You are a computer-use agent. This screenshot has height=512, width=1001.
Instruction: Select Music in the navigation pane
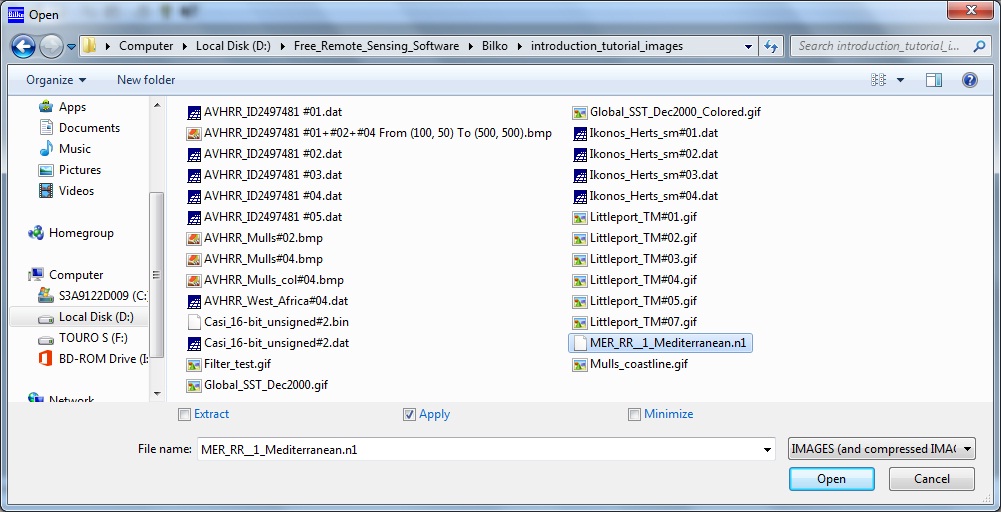pyautogui.click(x=75, y=149)
